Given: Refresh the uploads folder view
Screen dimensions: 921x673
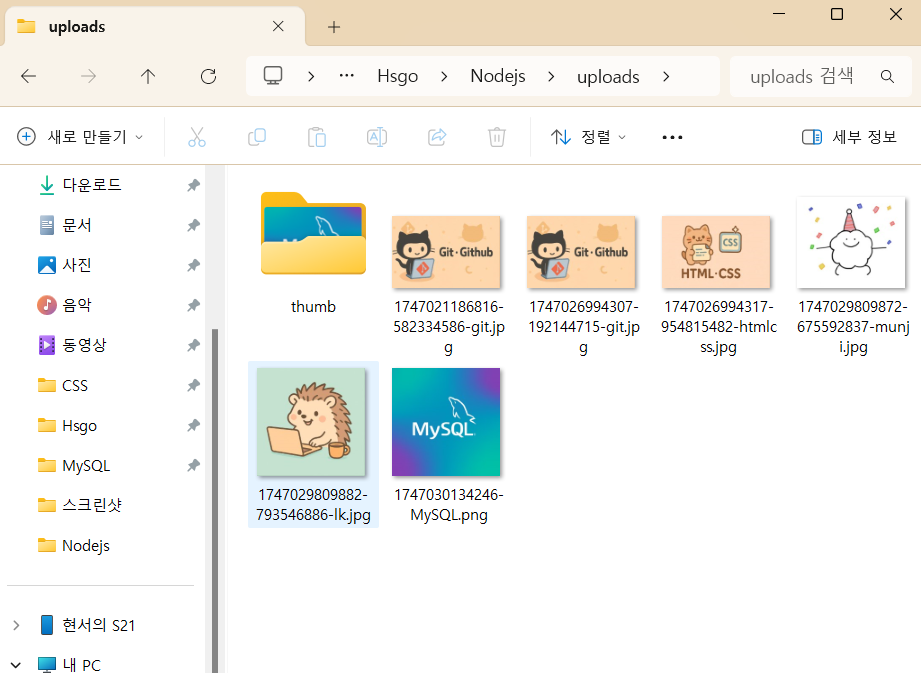Looking at the screenshot, I should tap(209, 76).
